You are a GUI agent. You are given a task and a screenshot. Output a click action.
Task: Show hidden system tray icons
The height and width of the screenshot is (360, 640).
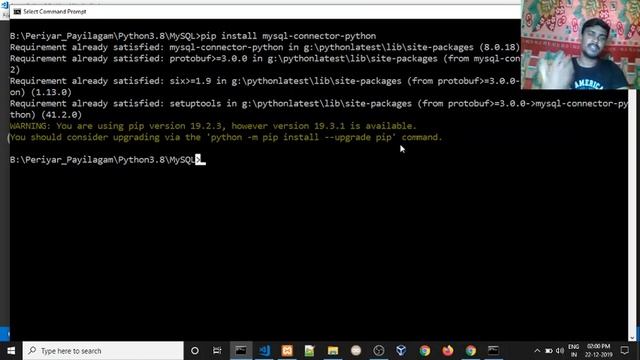(x=537, y=351)
